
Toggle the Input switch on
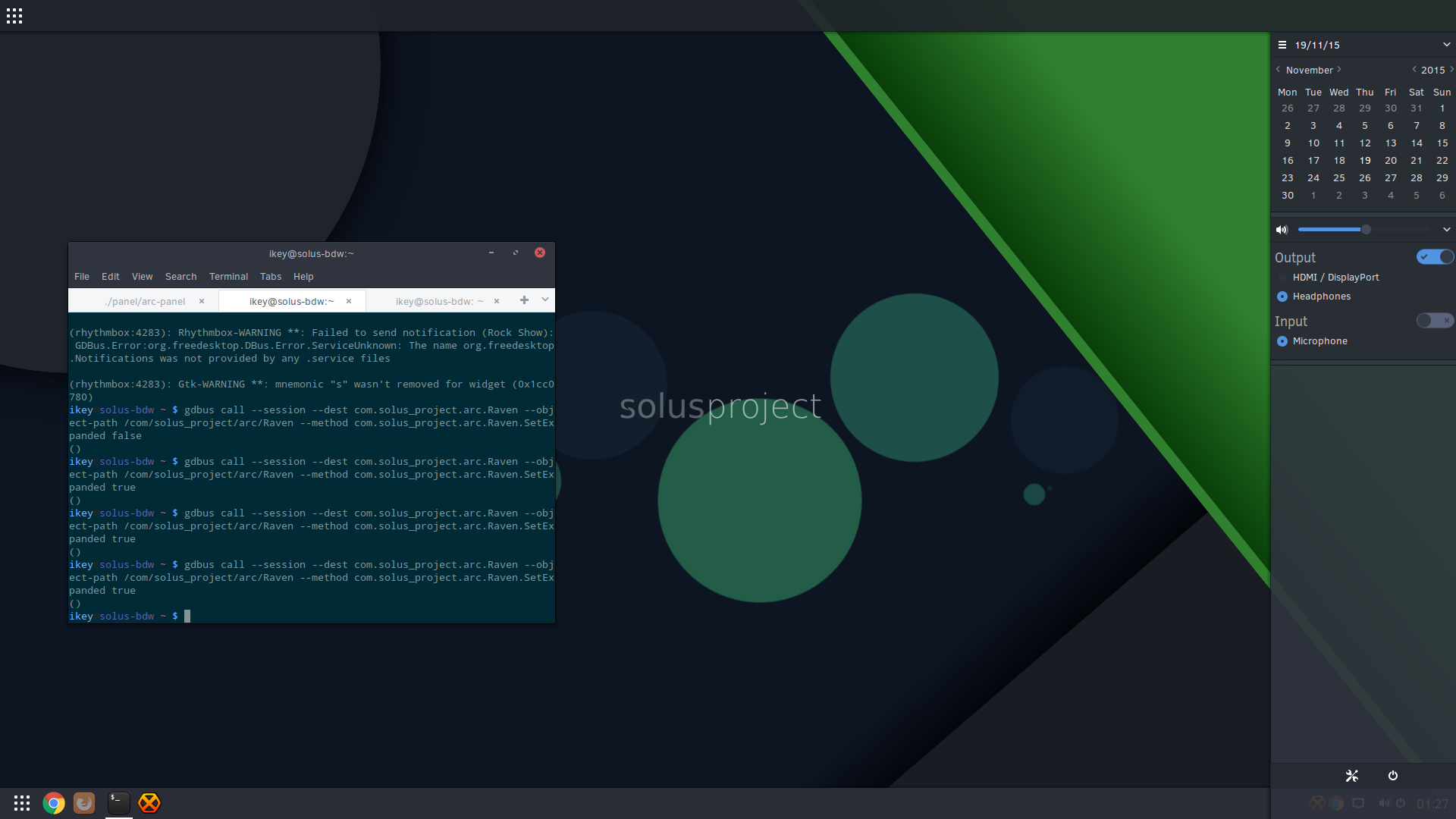click(1435, 321)
